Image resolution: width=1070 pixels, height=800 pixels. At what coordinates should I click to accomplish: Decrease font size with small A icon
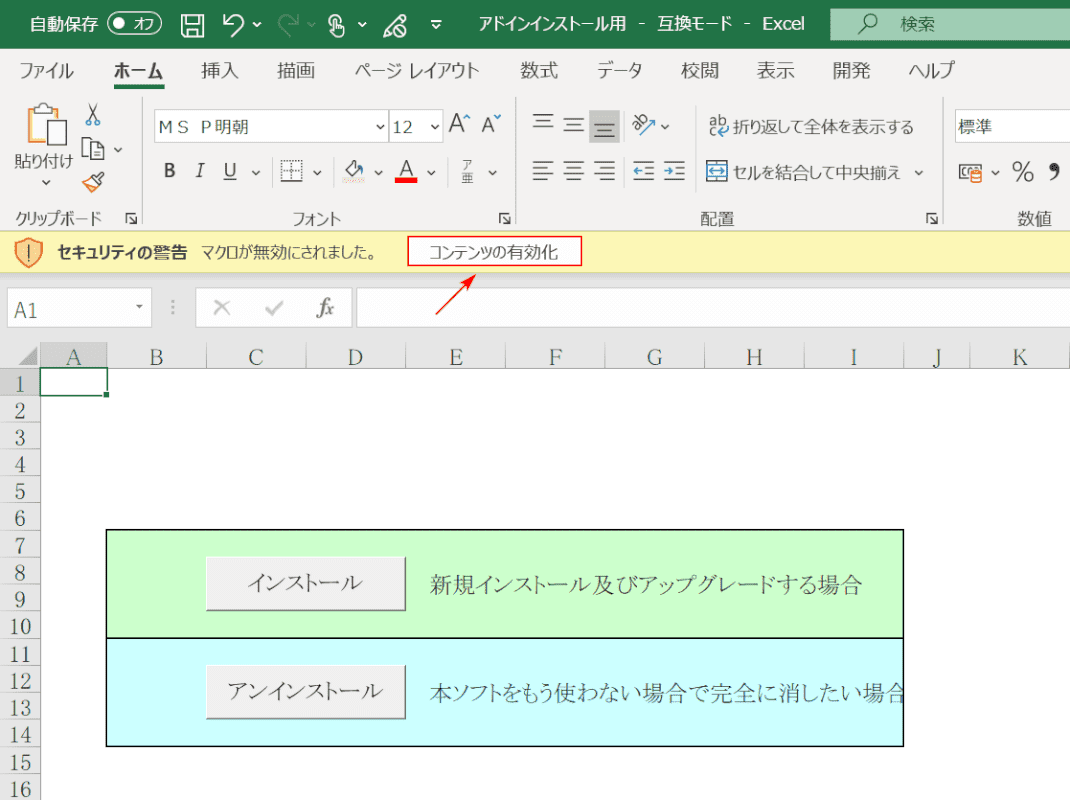point(491,124)
